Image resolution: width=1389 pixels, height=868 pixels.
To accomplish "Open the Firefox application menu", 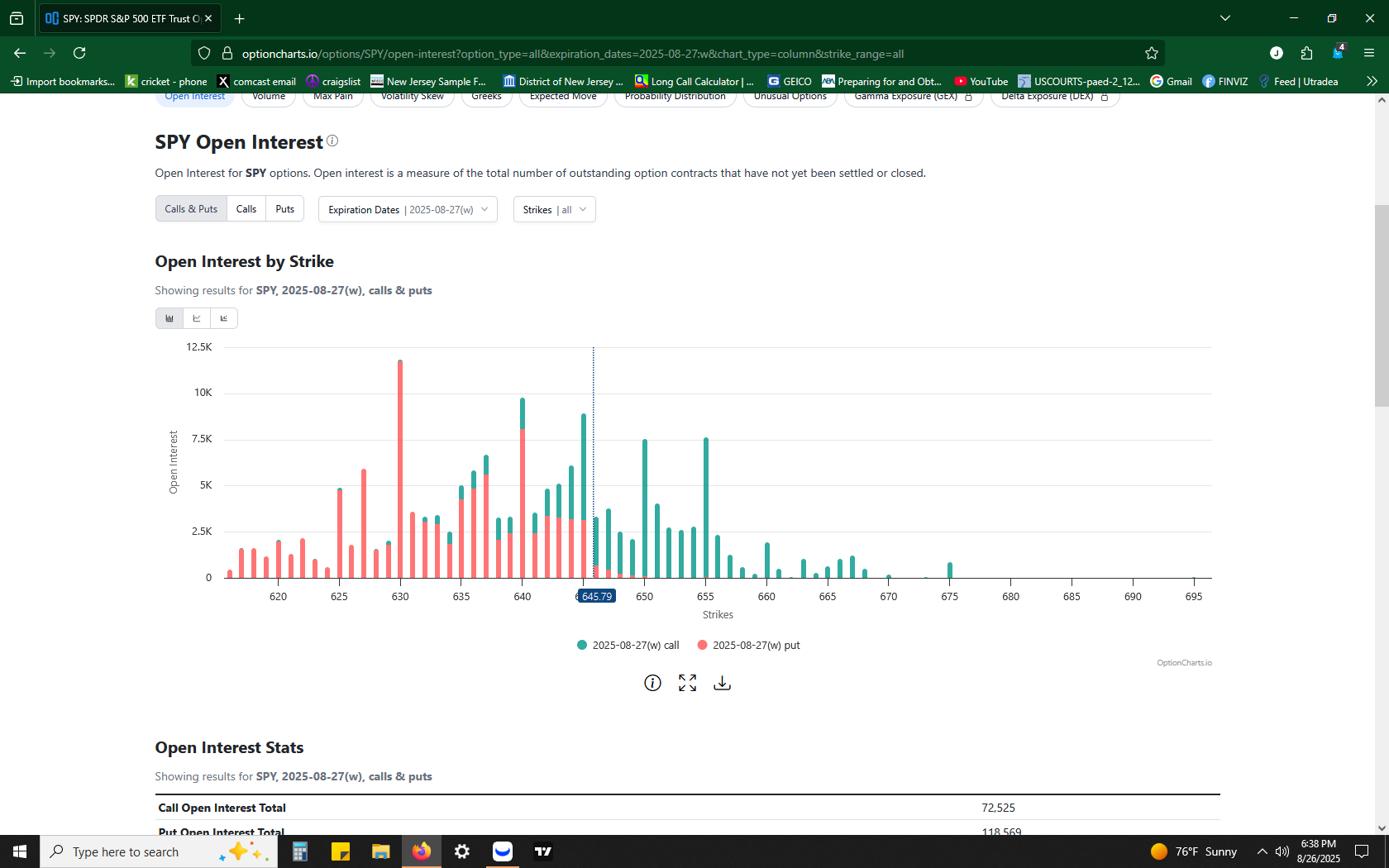I will [x=1369, y=53].
